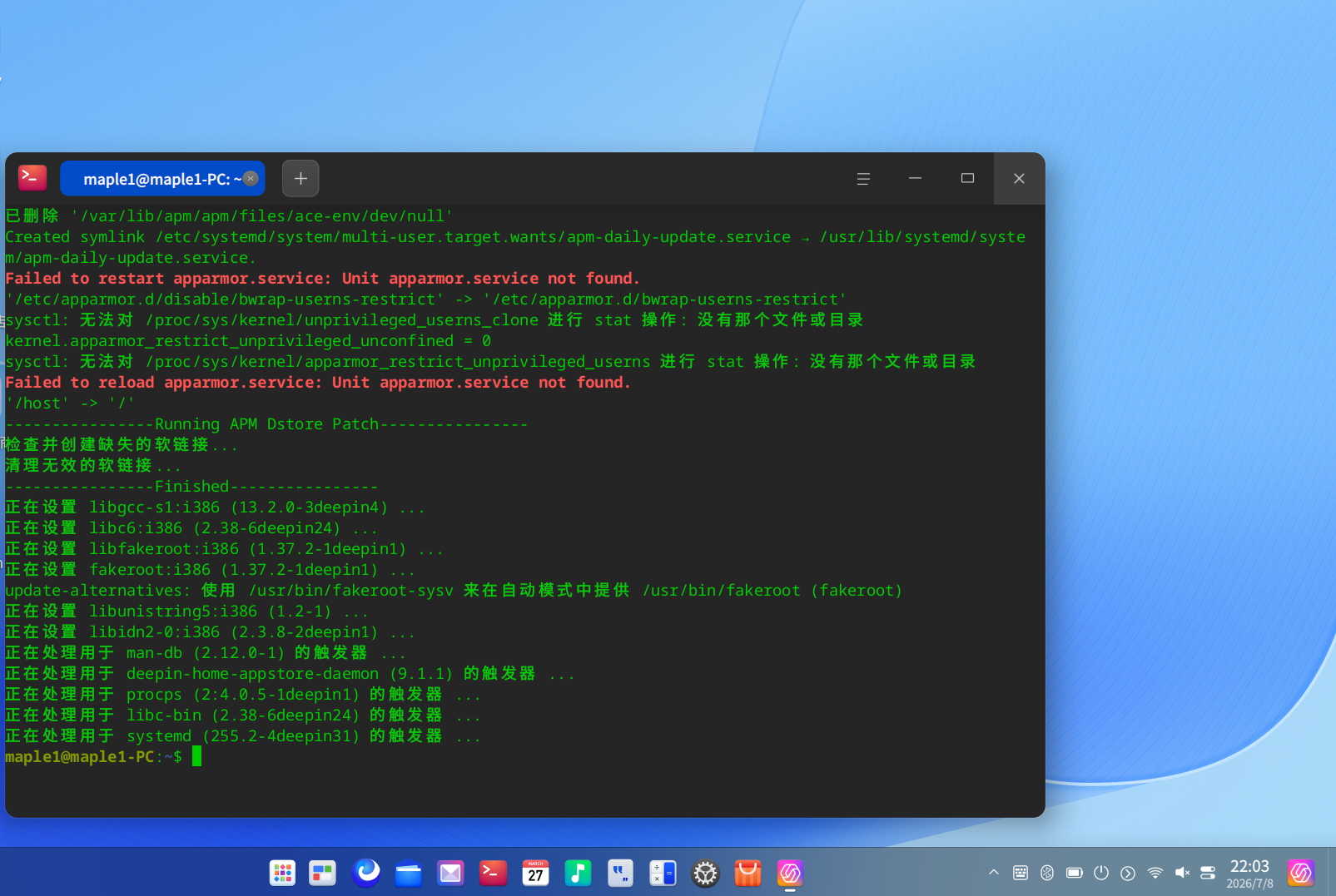Image resolution: width=1336 pixels, height=896 pixels.
Task: Expand the system tray hidden icons arrow
Action: tap(993, 873)
